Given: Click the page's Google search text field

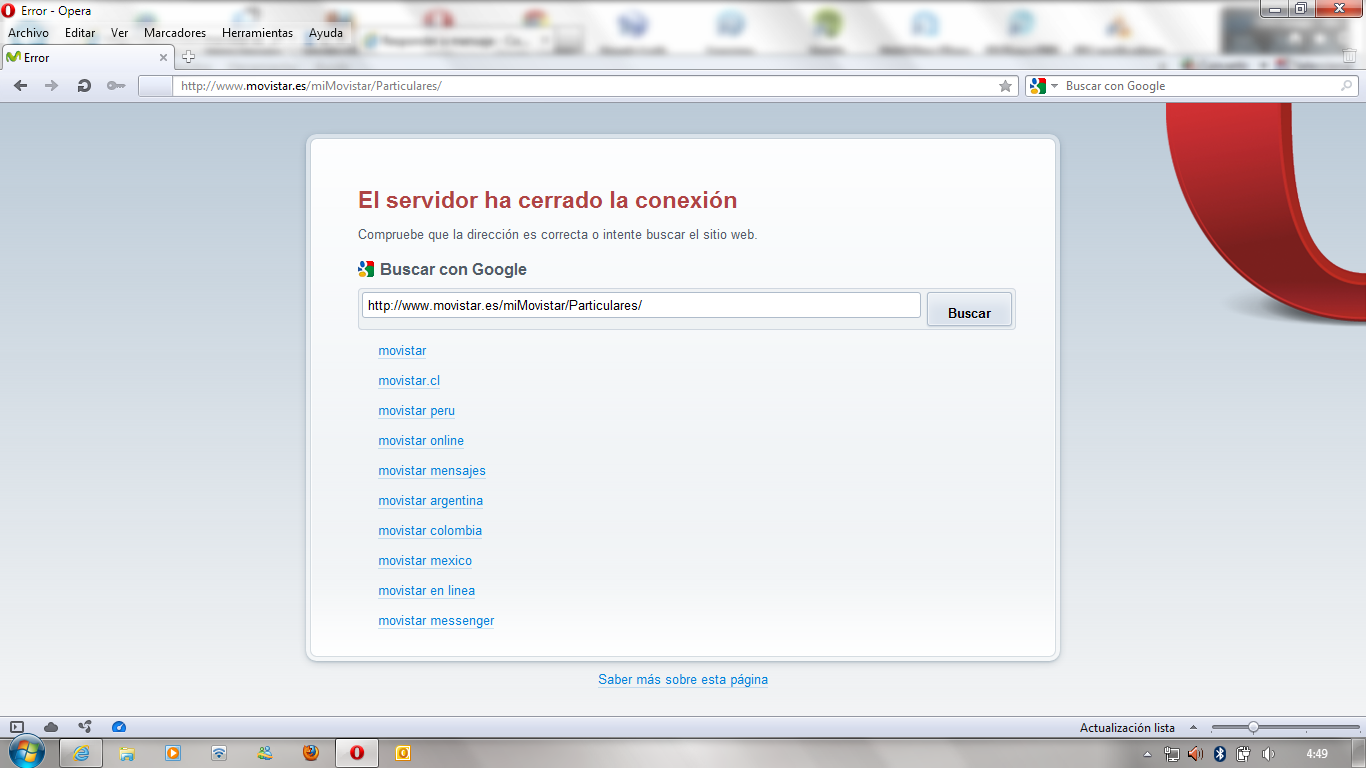Looking at the screenshot, I should (x=641, y=305).
